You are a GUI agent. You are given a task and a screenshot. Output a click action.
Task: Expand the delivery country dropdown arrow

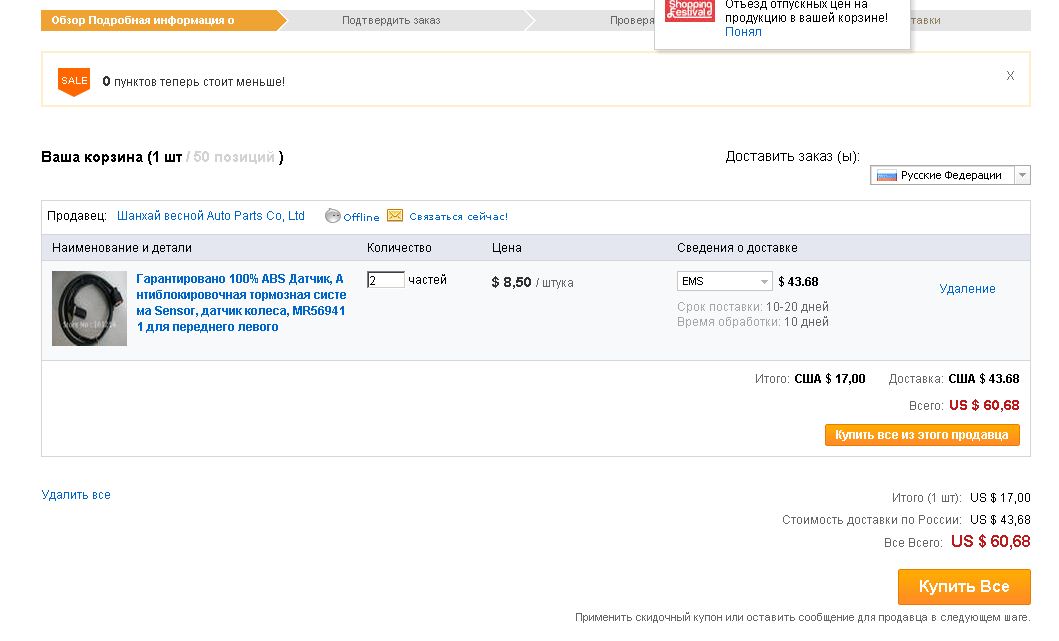click(1022, 175)
